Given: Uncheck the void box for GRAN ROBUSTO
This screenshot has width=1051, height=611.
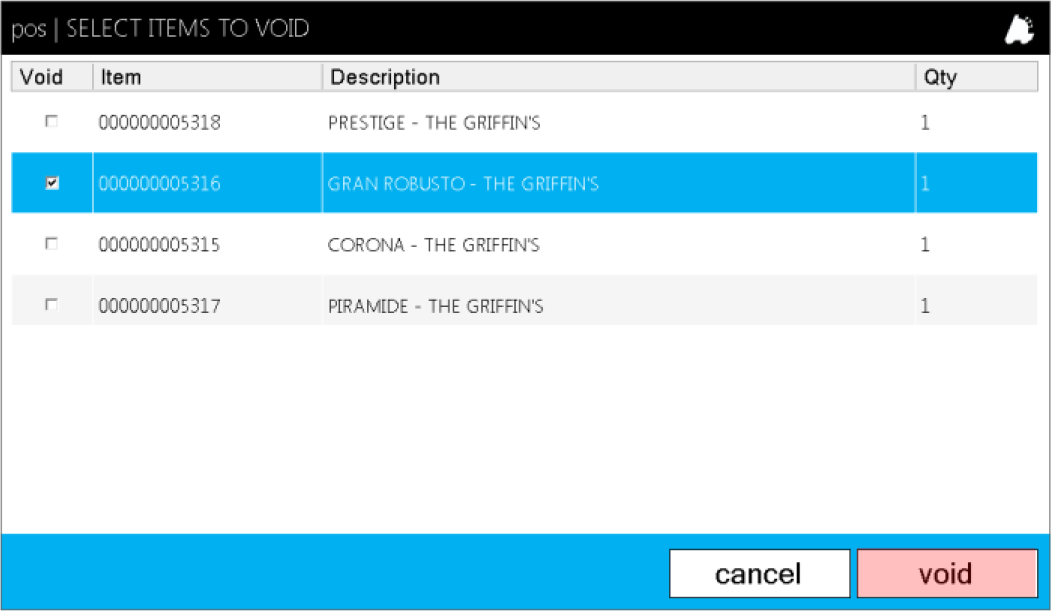Looking at the screenshot, I should click(52, 182).
